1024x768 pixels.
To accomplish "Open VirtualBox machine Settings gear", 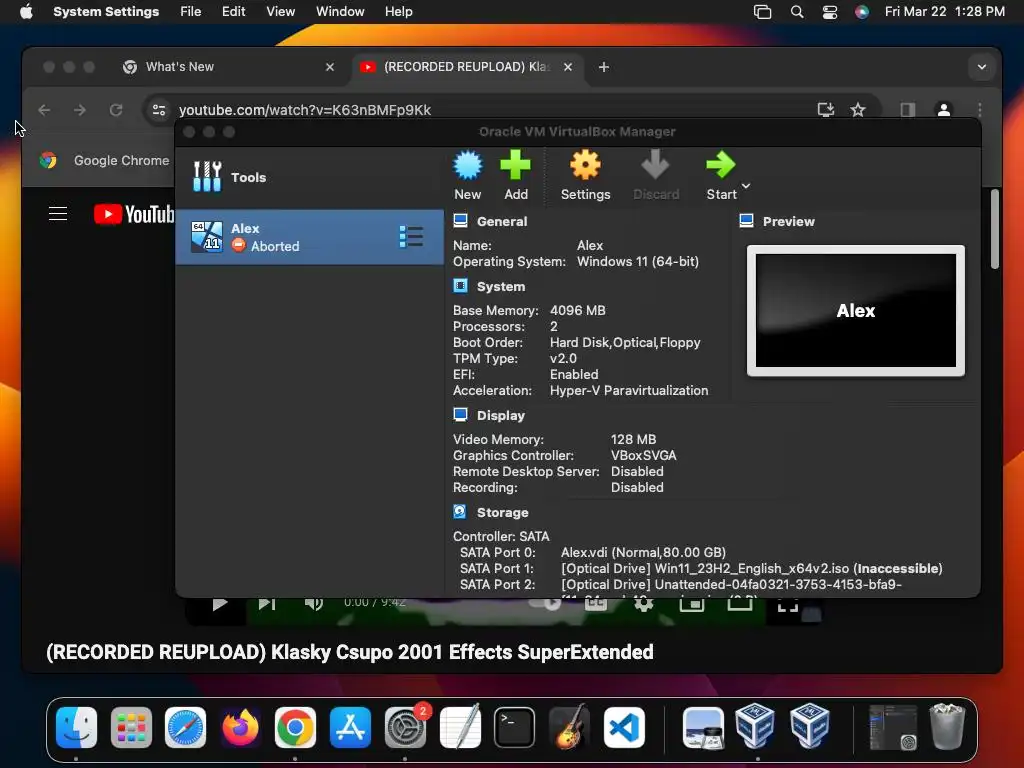I will [x=585, y=175].
